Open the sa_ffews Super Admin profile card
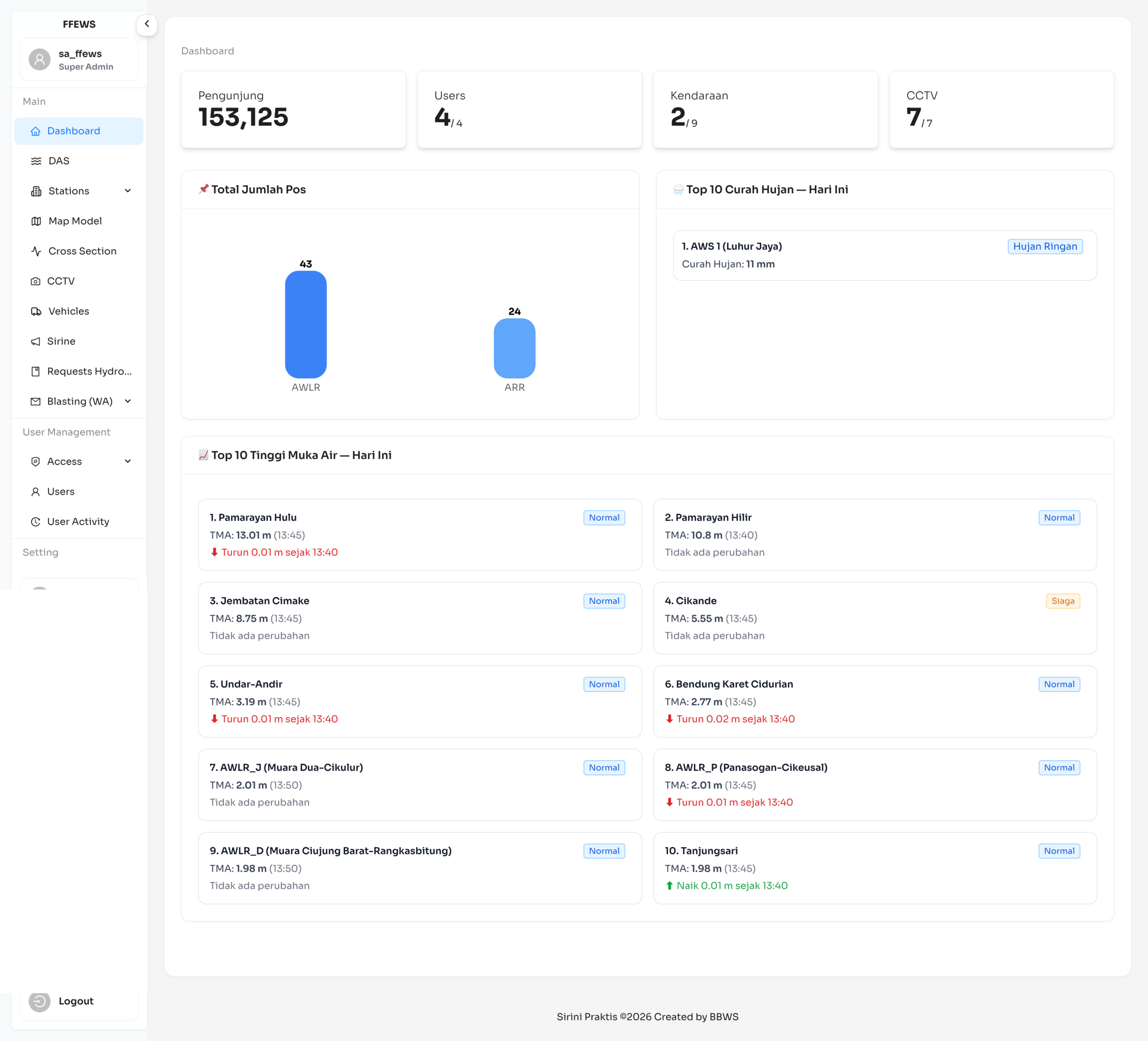This screenshot has width=1148, height=1041. tap(79, 60)
